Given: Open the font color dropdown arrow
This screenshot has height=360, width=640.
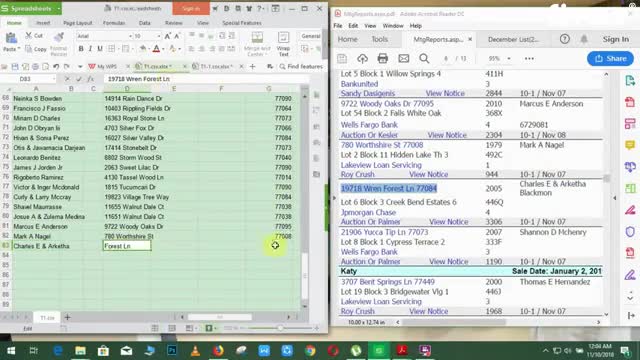Looking at the screenshot, I should [x=163, y=49].
